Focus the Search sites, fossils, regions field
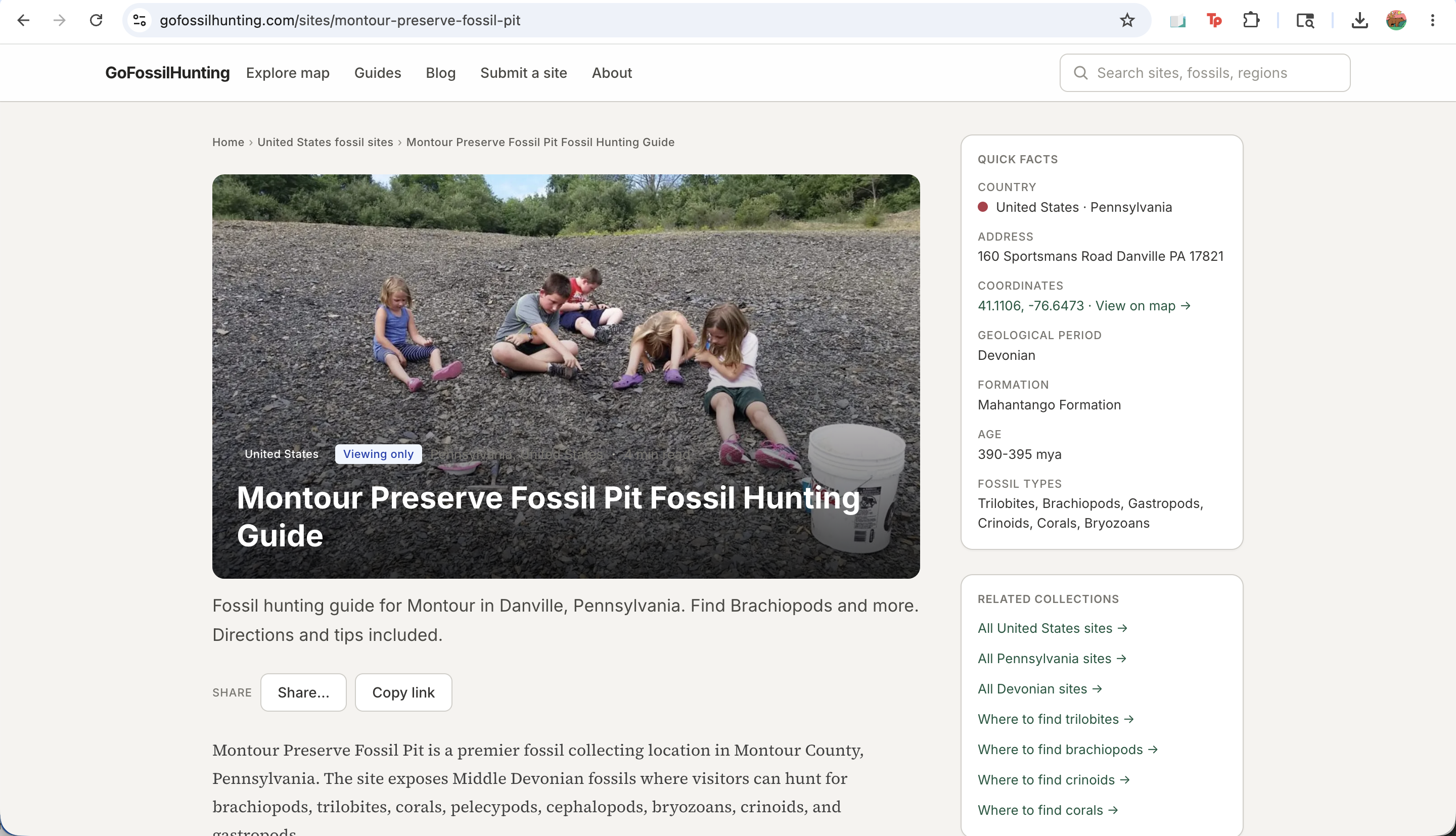This screenshot has height=836, width=1456. click(1205, 73)
